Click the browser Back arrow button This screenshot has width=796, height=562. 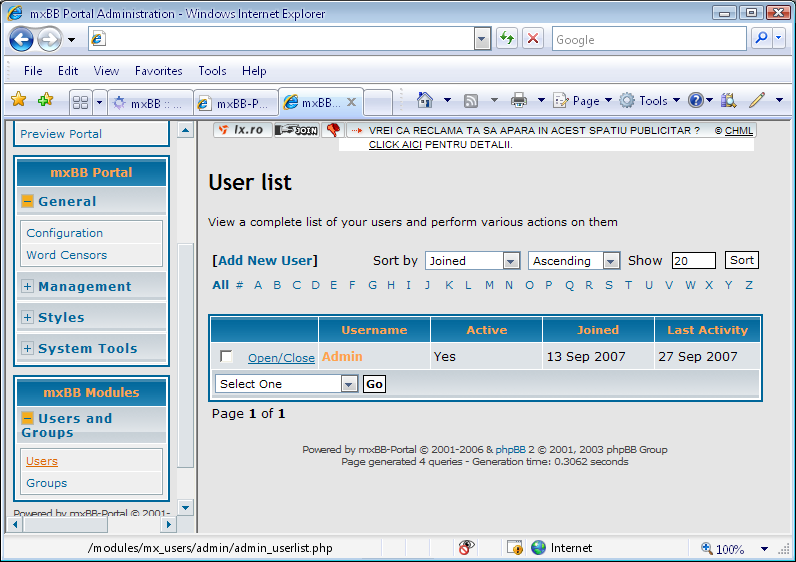tap(22, 39)
